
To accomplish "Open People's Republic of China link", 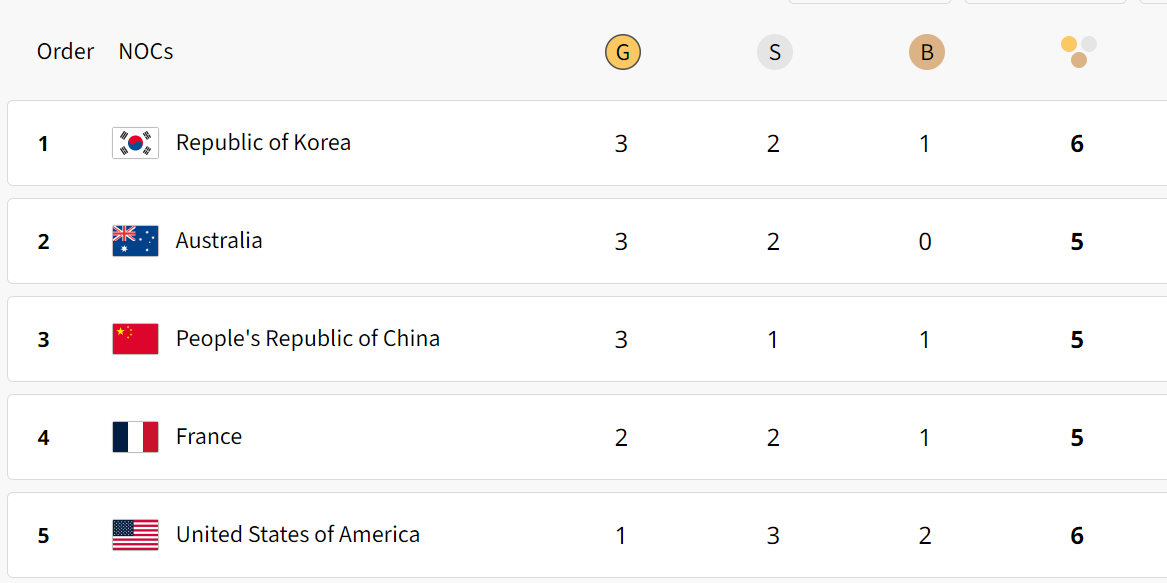I will pos(307,339).
